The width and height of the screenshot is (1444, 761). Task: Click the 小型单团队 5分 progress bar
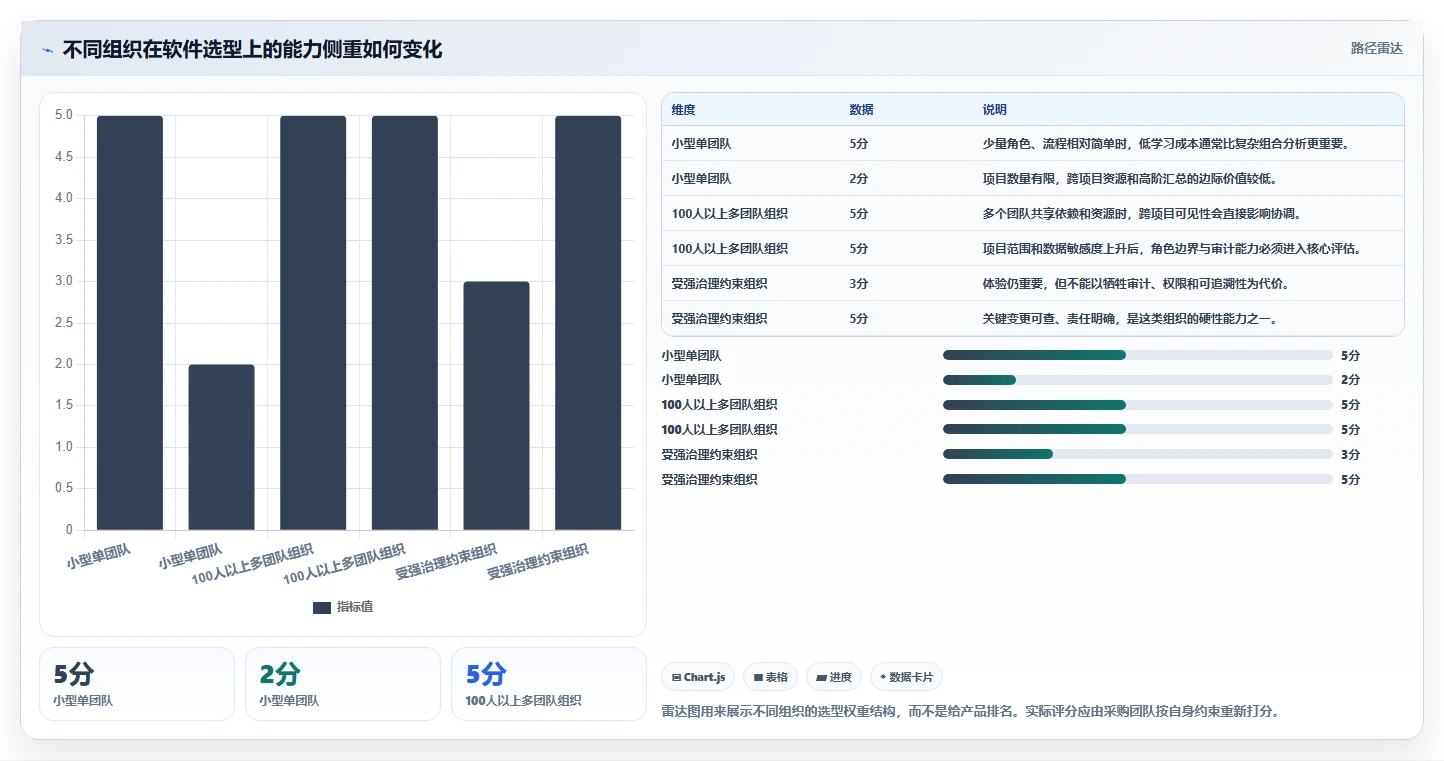[x=1138, y=355]
